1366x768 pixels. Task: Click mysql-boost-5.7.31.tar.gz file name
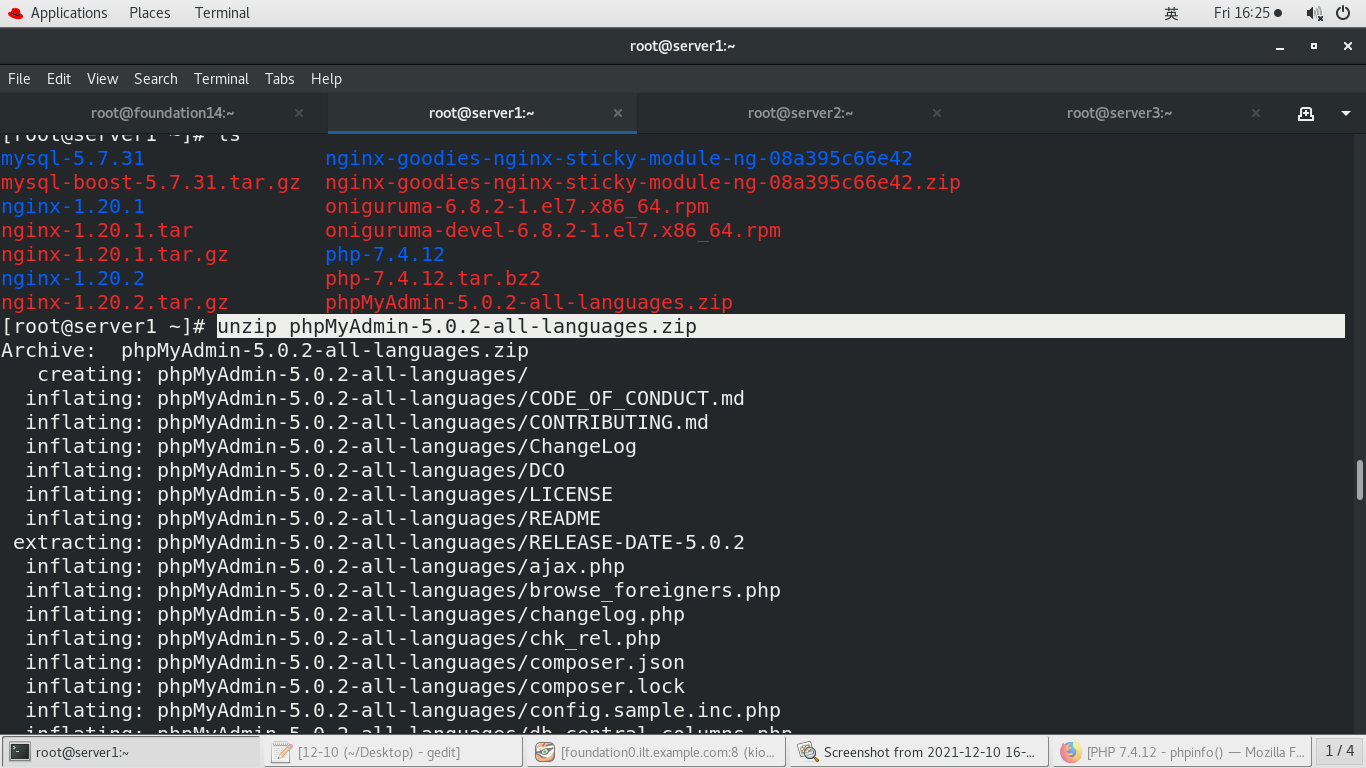[151, 182]
